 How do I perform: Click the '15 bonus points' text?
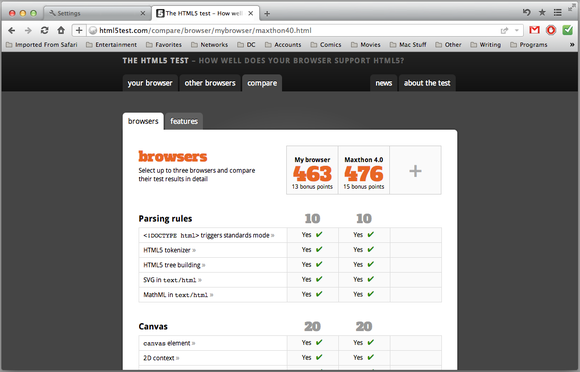364,187
